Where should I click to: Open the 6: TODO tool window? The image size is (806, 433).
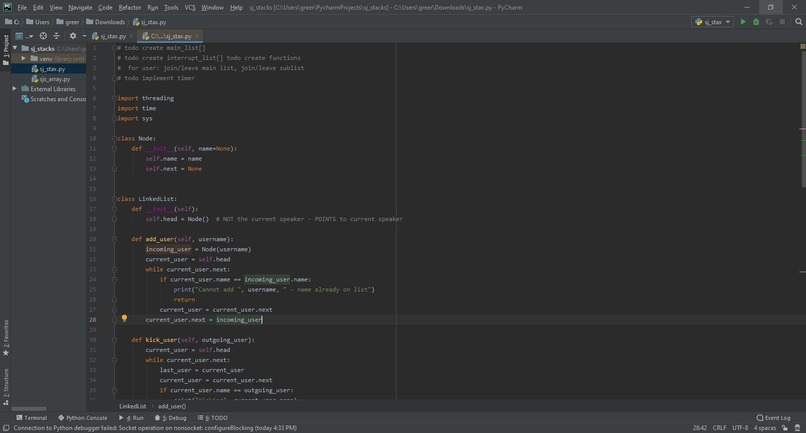(x=213, y=418)
